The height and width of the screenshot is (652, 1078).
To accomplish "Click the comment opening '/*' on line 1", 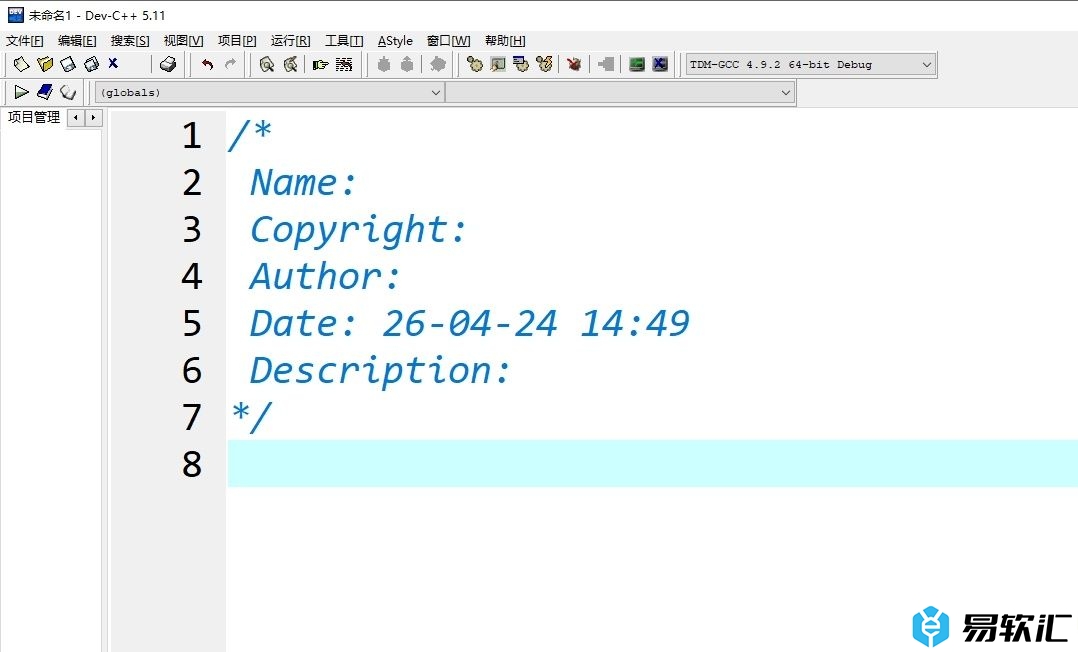I will pos(250,135).
